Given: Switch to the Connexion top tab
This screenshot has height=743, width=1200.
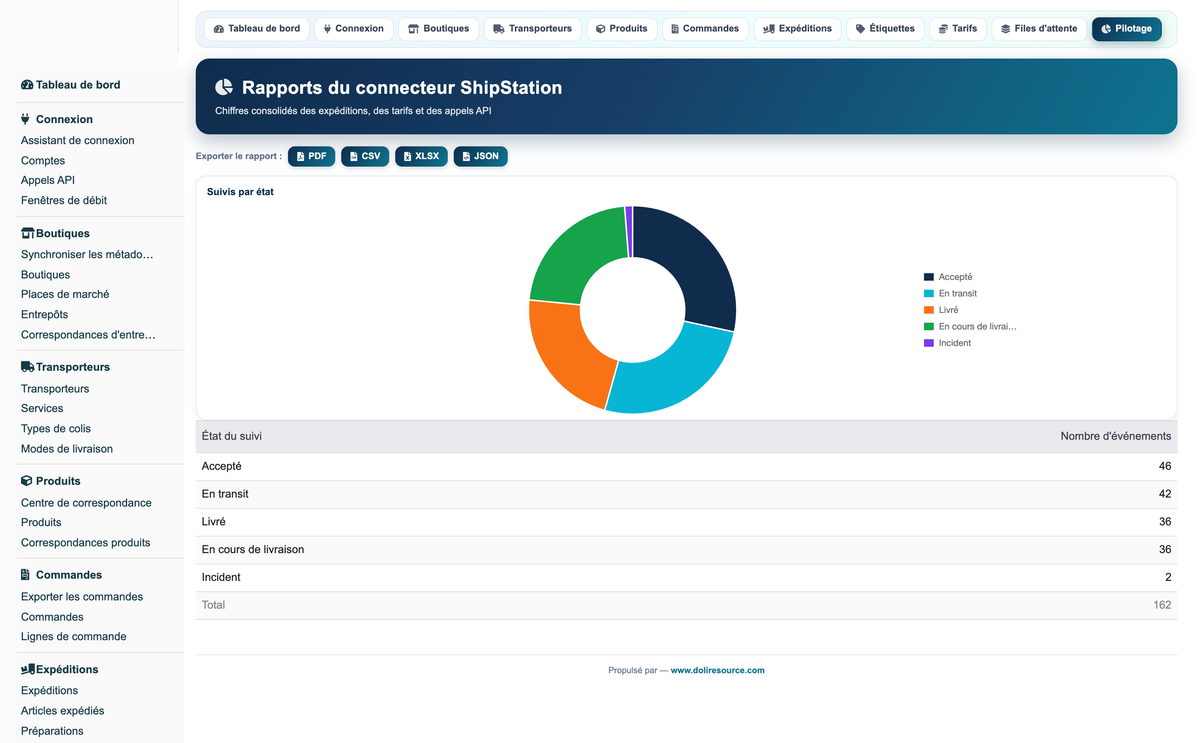Looking at the screenshot, I should [354, 29].
